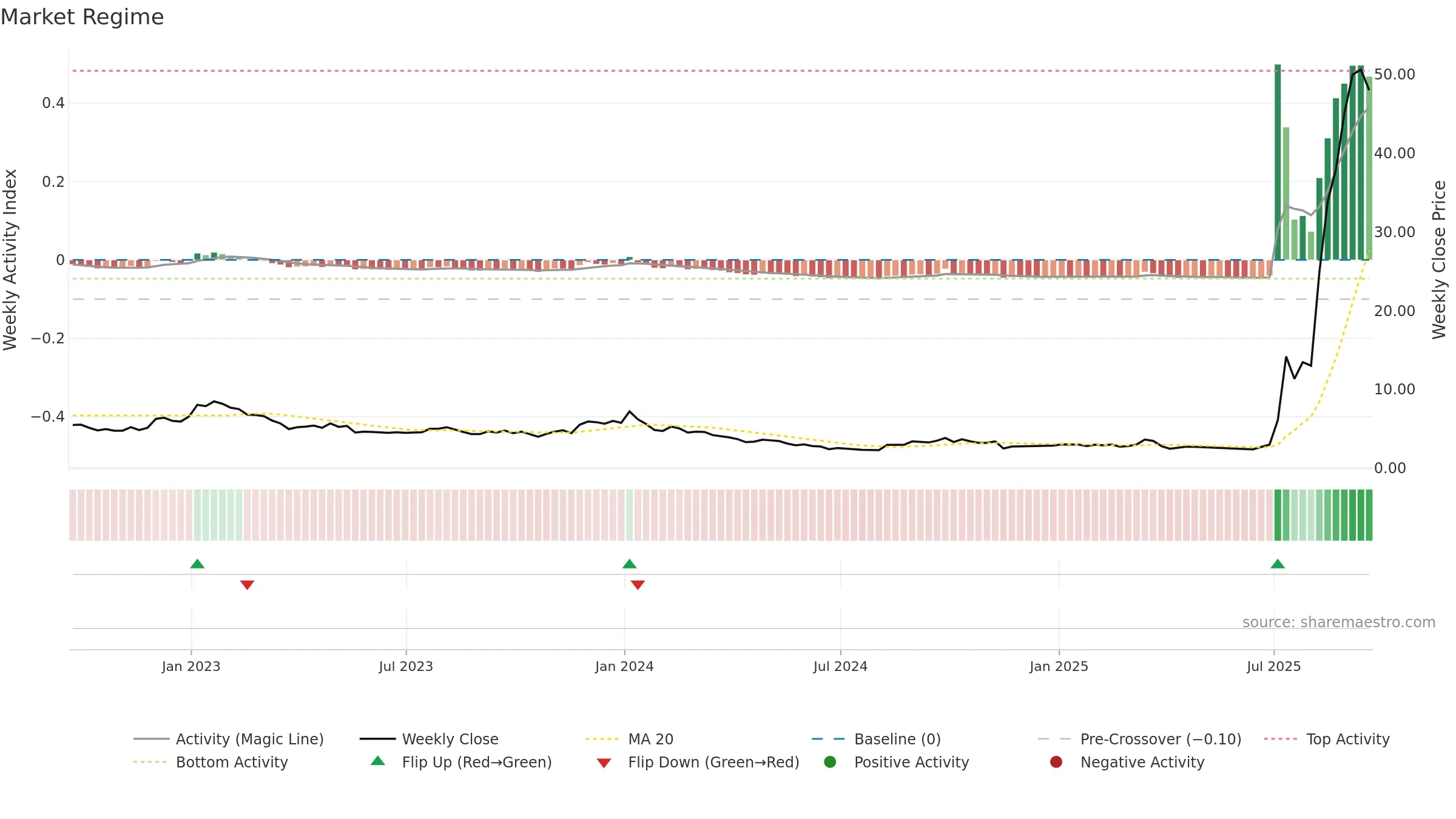Screen dimensions: 1456x819
Task: Click the Jul 2023 x-axis label
Action: (x=406, y=666)
